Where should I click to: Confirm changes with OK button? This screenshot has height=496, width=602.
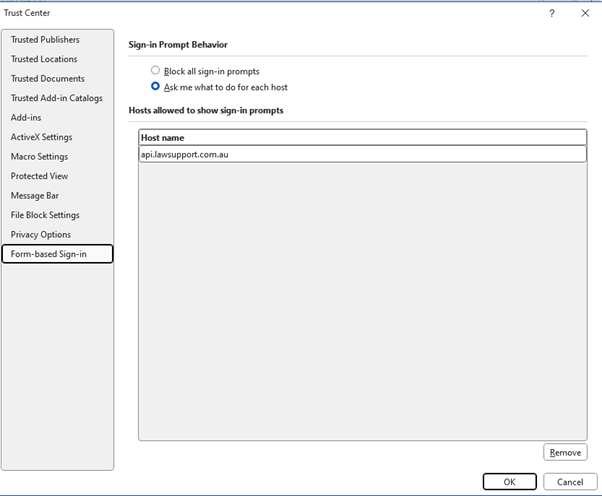(509, 481)
